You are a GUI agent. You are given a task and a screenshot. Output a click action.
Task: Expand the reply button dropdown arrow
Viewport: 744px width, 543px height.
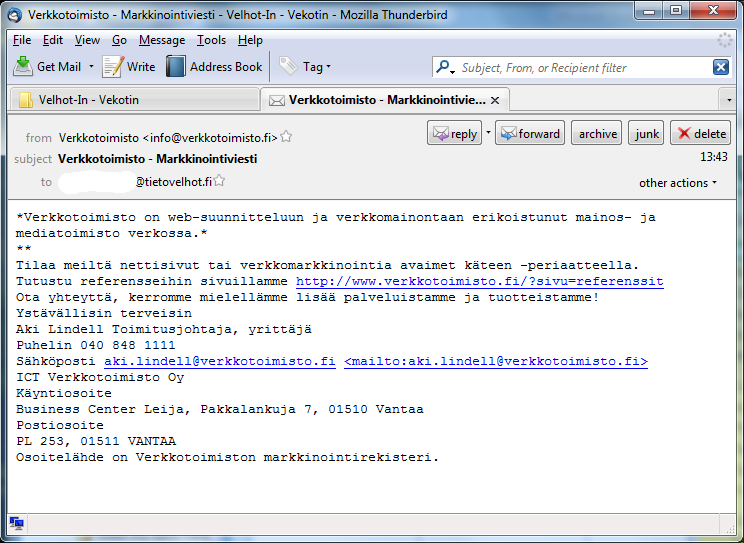(488, 133)
